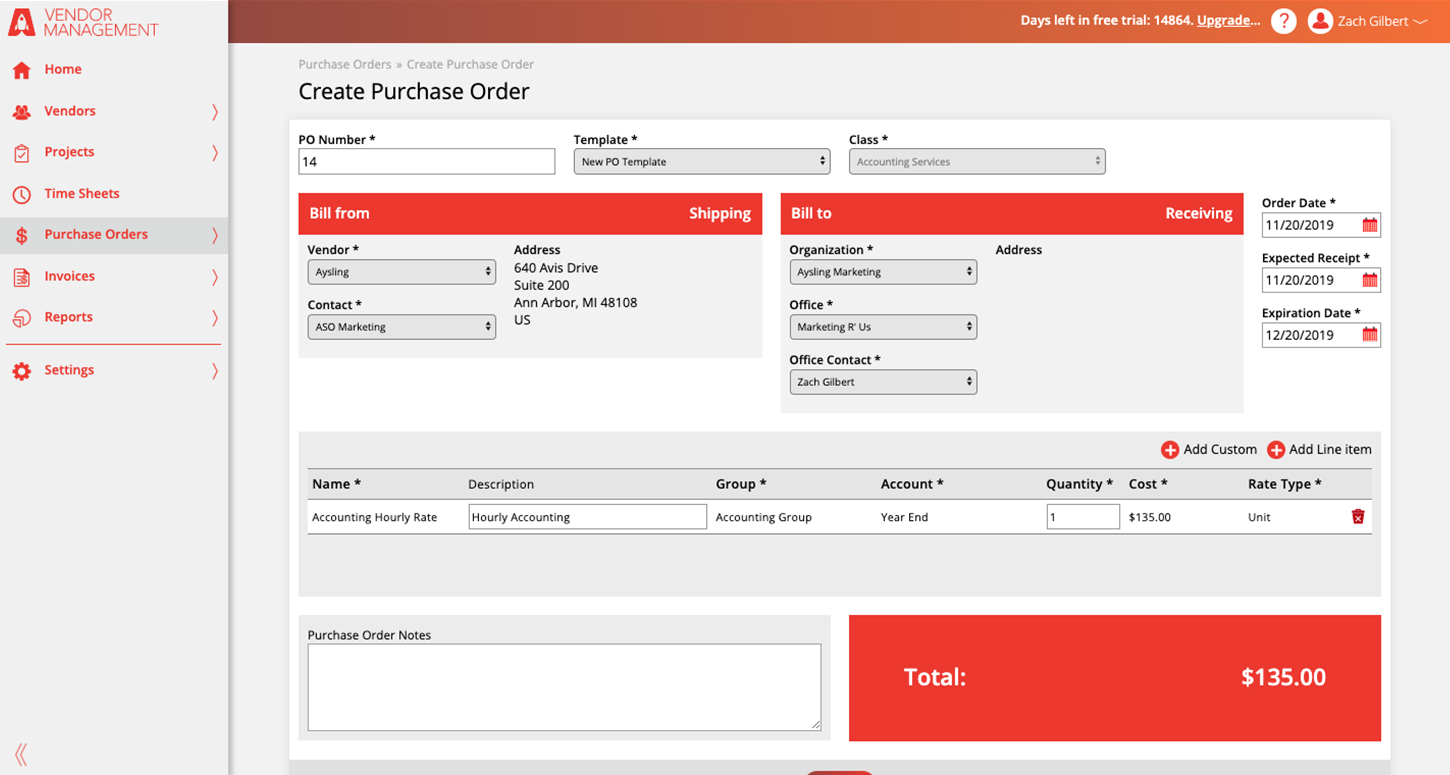Image resolution: width=1450 pixels, height=775 pixels.
Task: Click the user avatar icon
Action: [1320, 21]
